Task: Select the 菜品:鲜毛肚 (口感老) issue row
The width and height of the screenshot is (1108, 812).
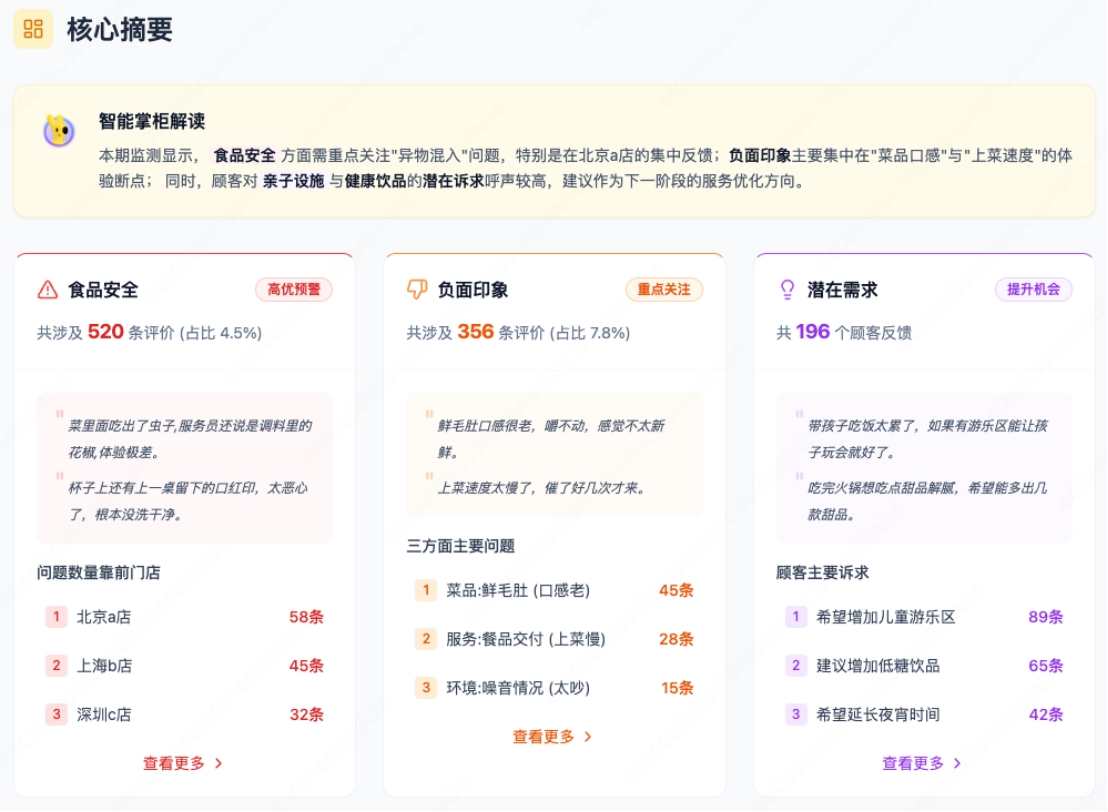Action: pos(554,590)
